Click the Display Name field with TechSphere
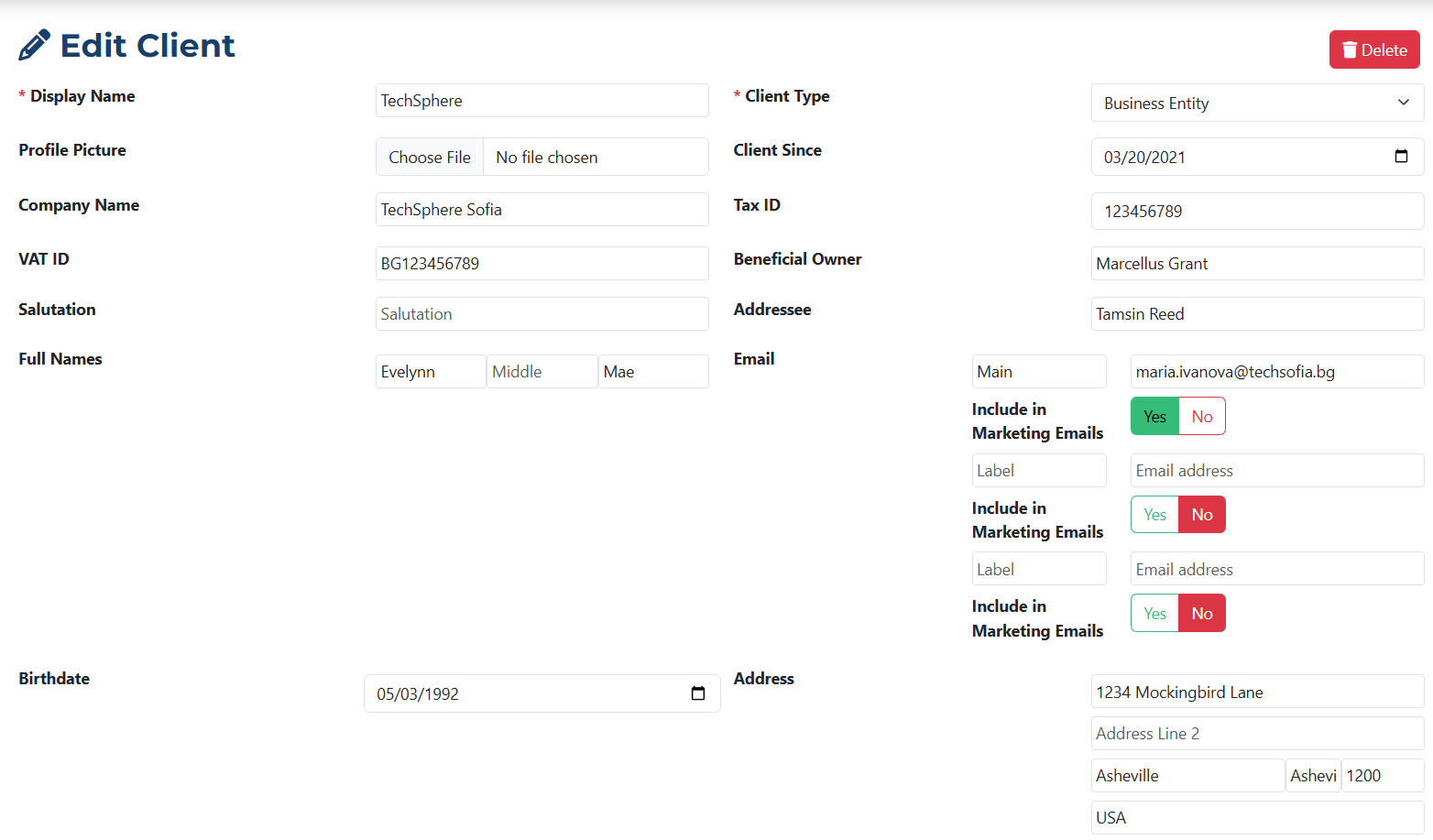The width and height of the screenshot is (1433, 840). (541, 101)
